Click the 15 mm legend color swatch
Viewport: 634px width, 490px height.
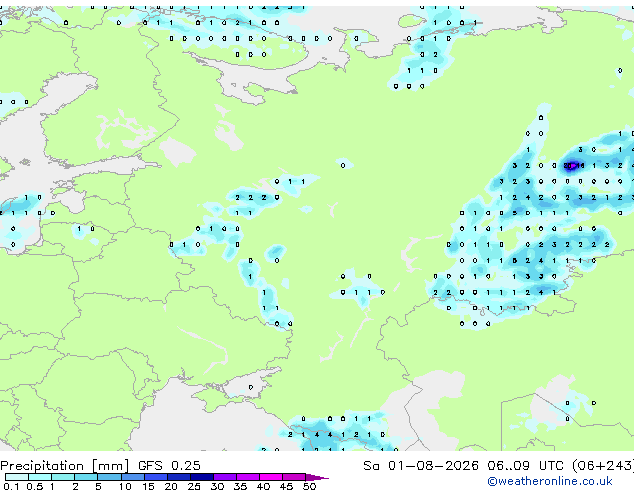tap(155, 477)
